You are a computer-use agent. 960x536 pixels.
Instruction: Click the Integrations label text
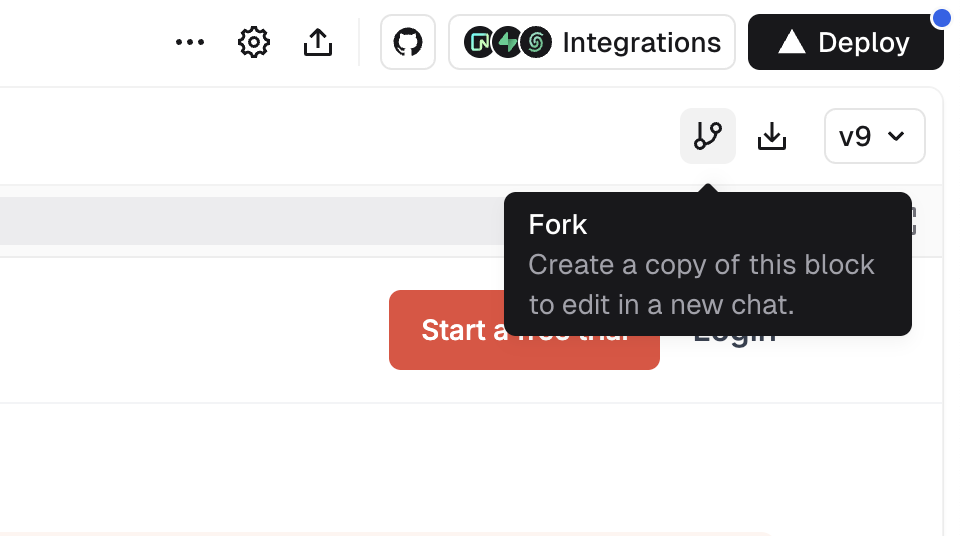click(641, 42)
